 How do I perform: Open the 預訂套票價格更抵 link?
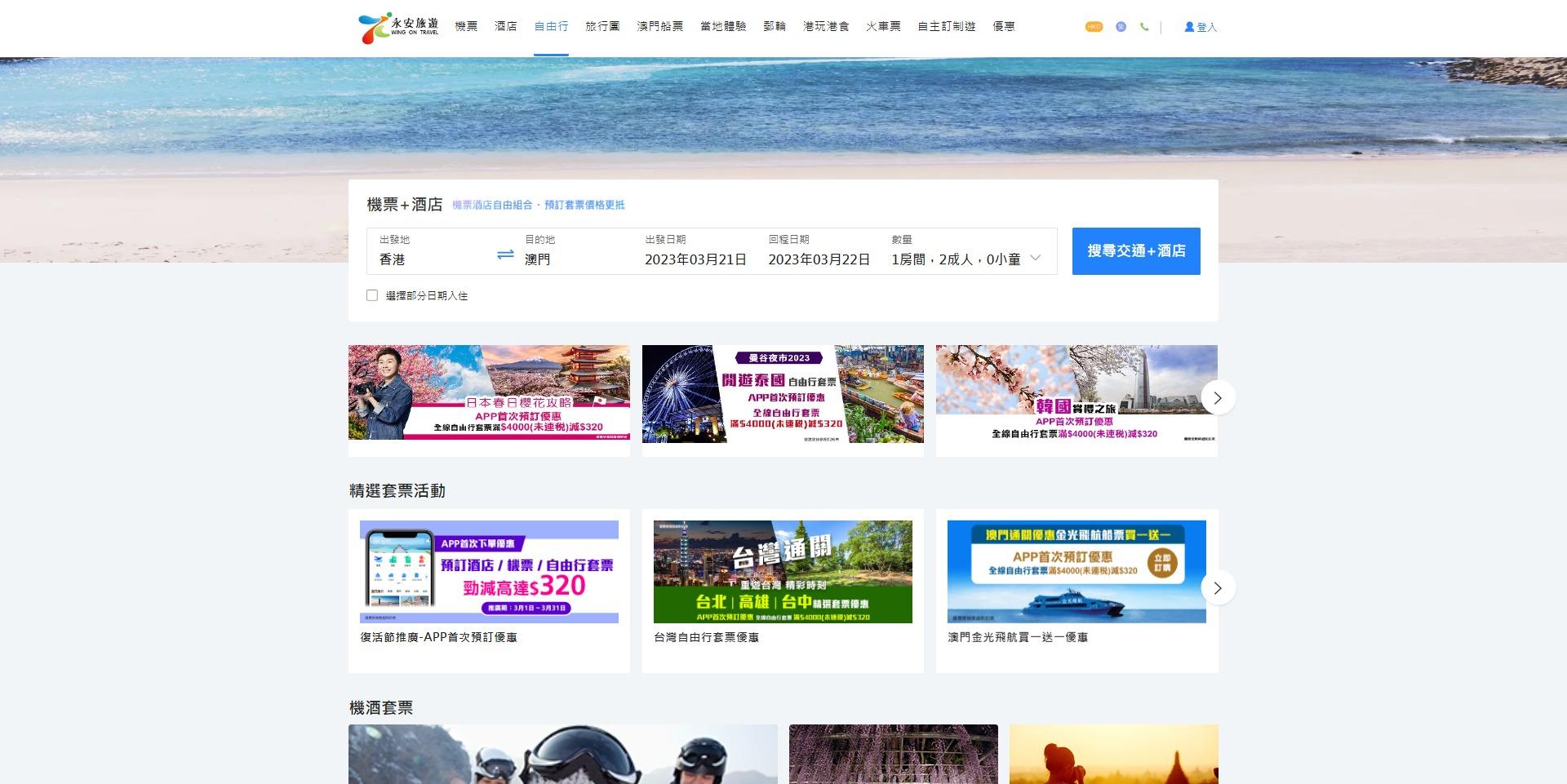coord(584,205)
